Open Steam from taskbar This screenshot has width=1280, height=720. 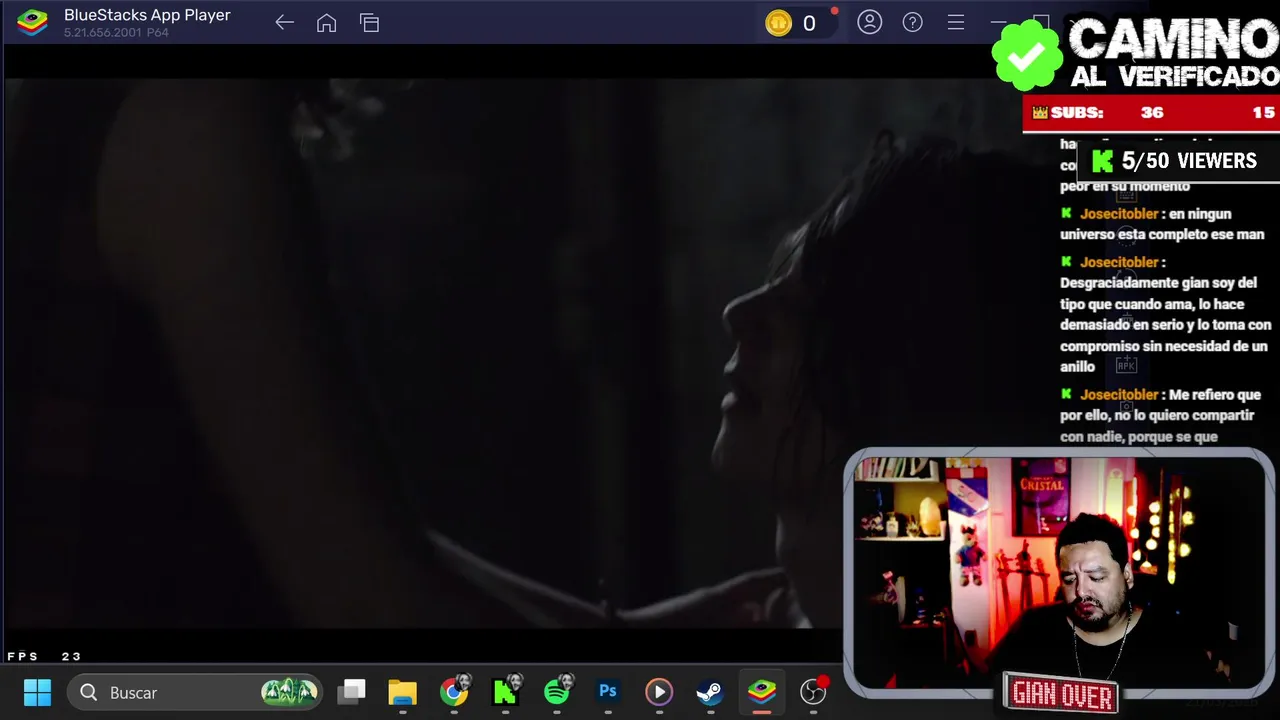[x=710, y=692]
